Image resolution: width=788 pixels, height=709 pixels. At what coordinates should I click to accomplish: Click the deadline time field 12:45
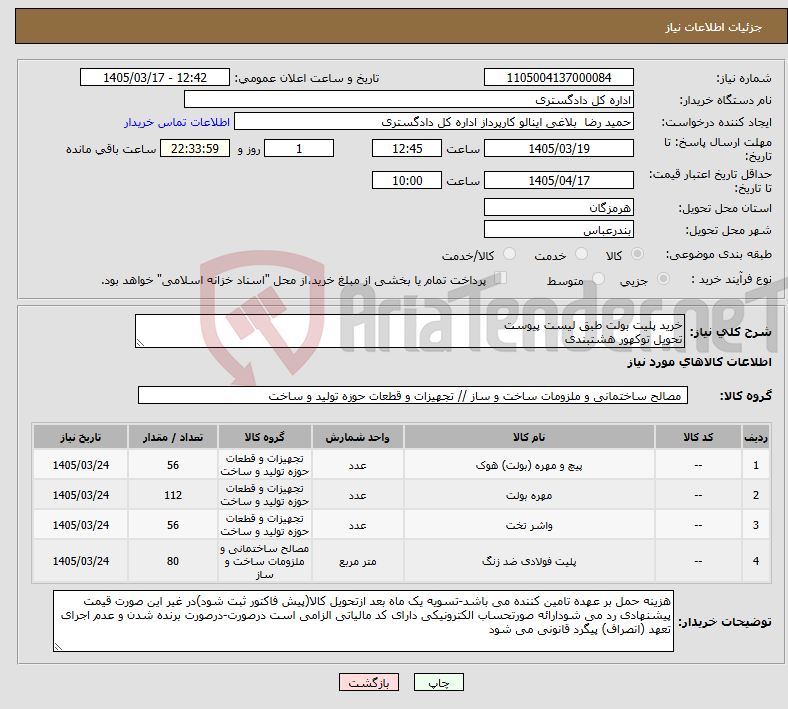click(x=407, y=149)
